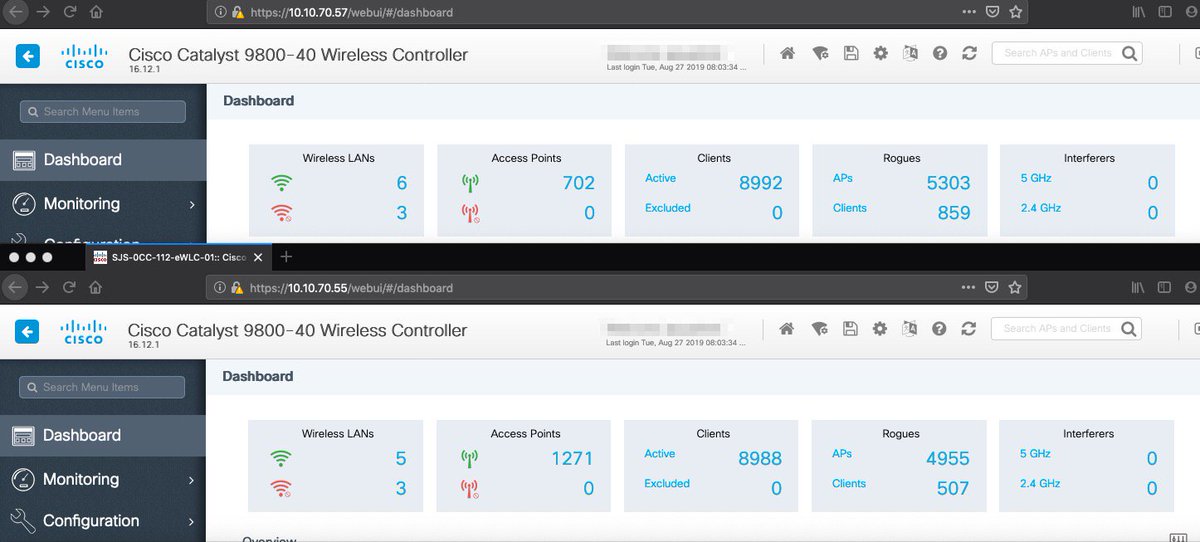This screenshot has width=1200, height=542.
Task: Open 4955 rogue APs in 10.10.70.55
Action: [948, 459]
